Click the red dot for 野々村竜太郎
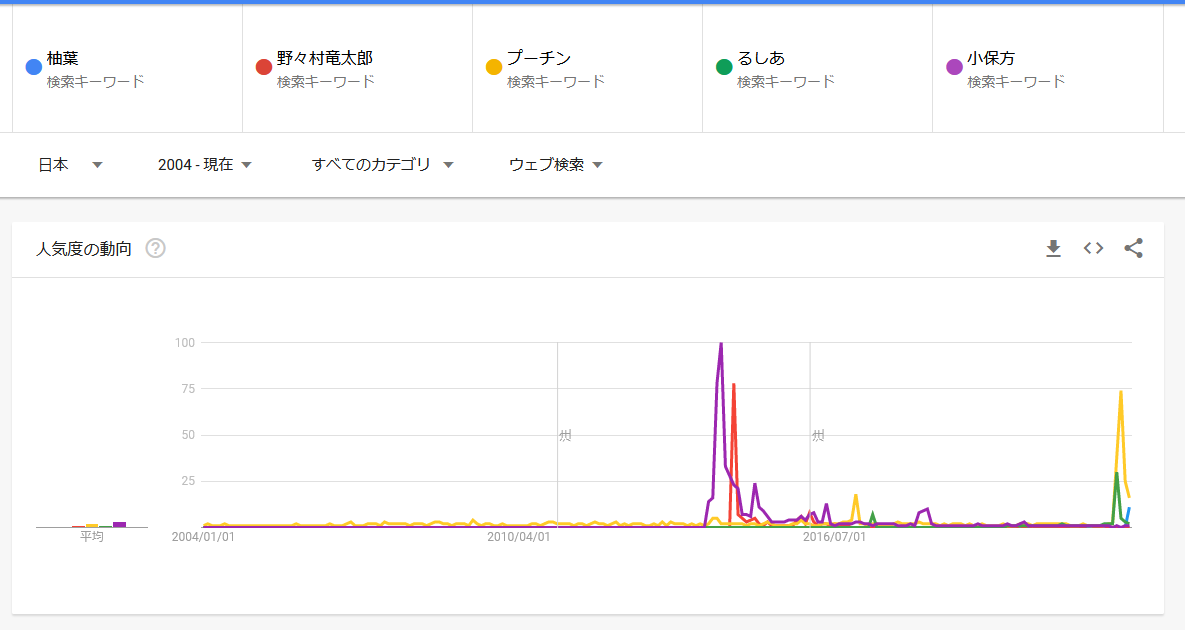Viewport: 1185px width, 630px height. (x=264, y=67)
